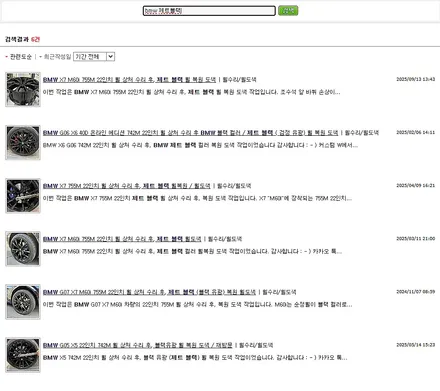Click the date '2025/05/14 15:23'

point(415,345)
